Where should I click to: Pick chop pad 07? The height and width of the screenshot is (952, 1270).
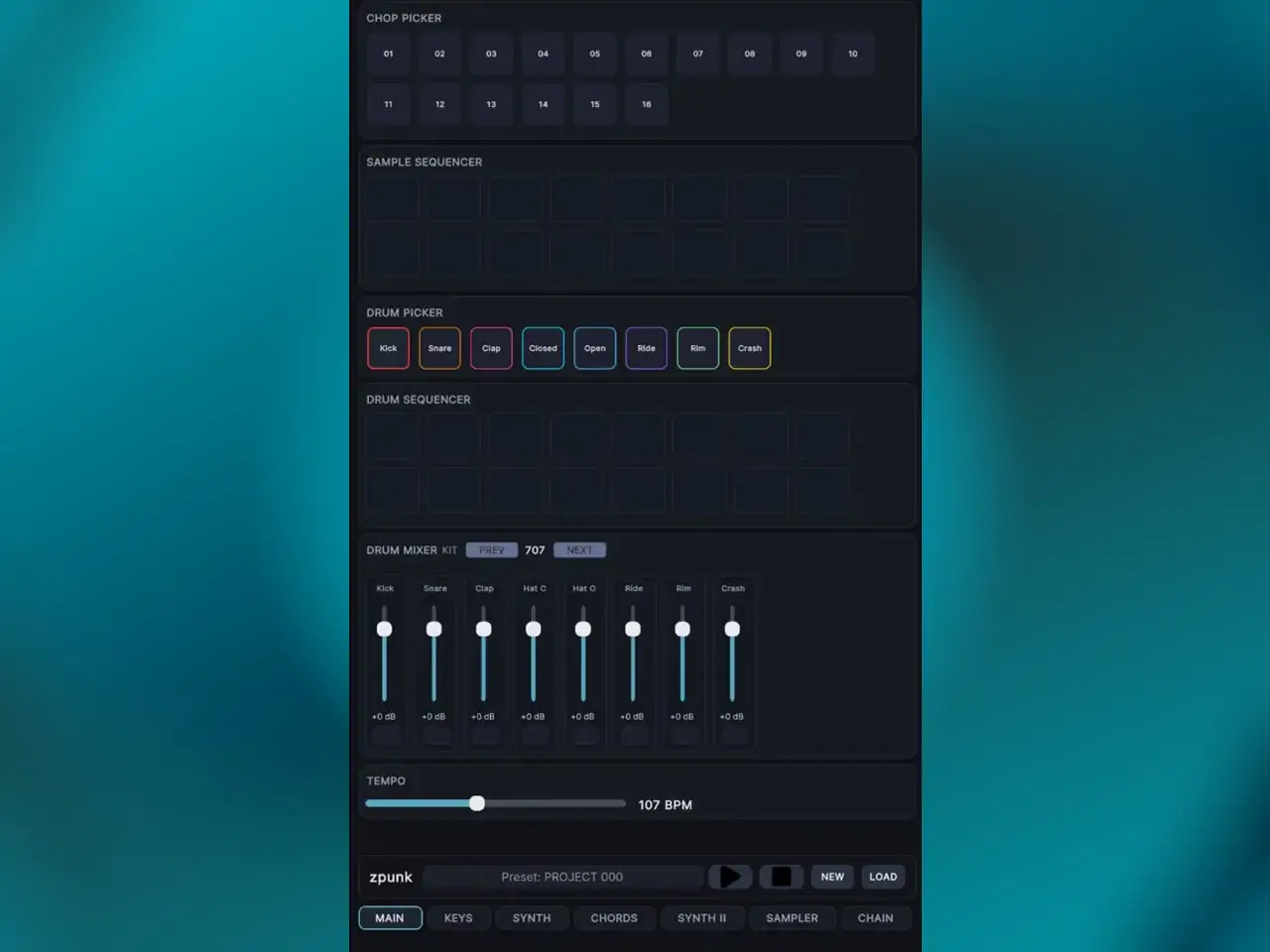click(698, 54)
